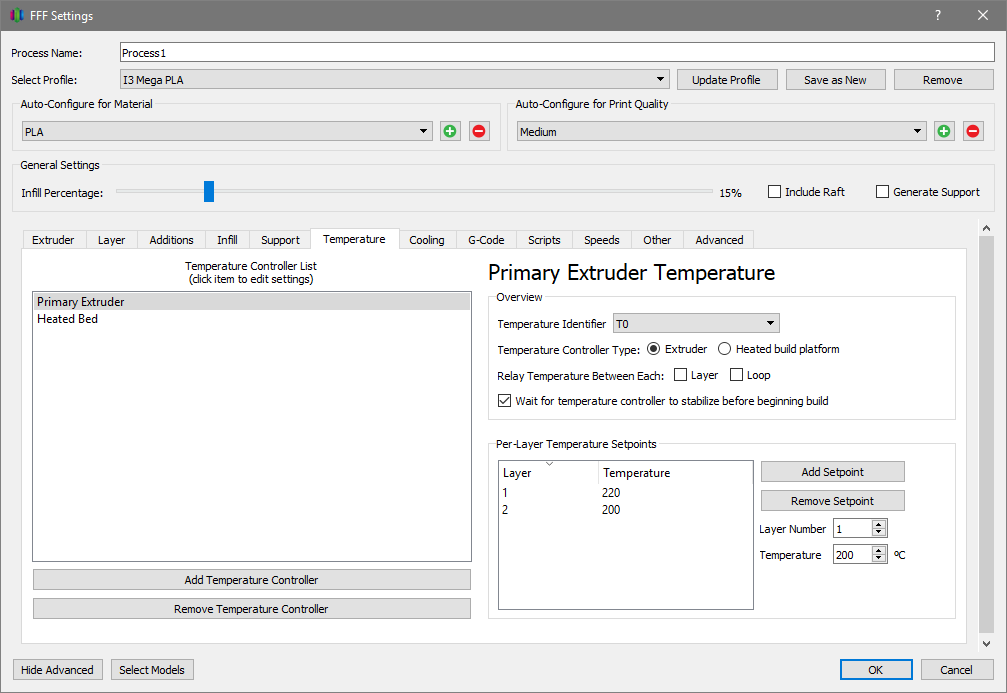The height and width of the screenshot is (693, 1007).
Task: Select the layer 2 setpoint row at 200
Action: 626,509
